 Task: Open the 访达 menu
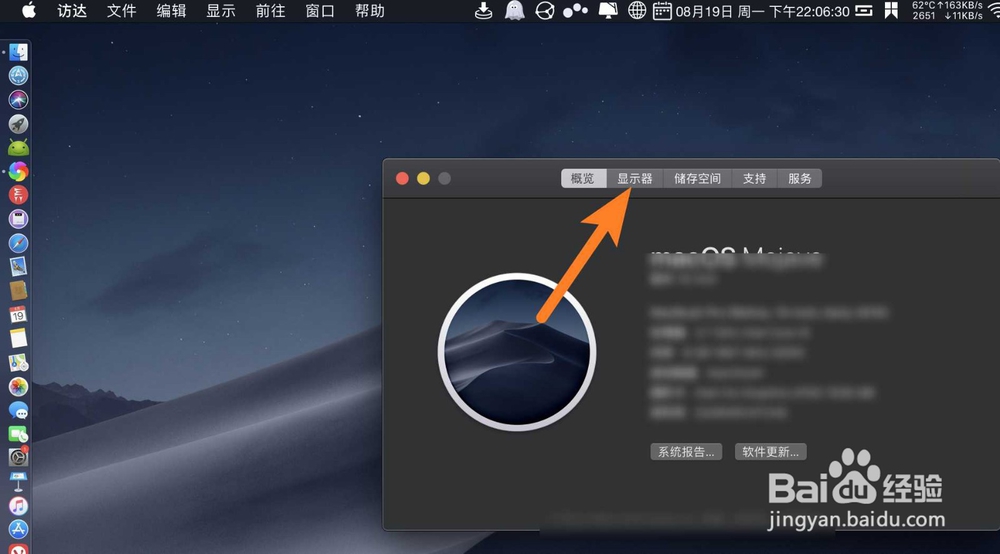(72, 11)
